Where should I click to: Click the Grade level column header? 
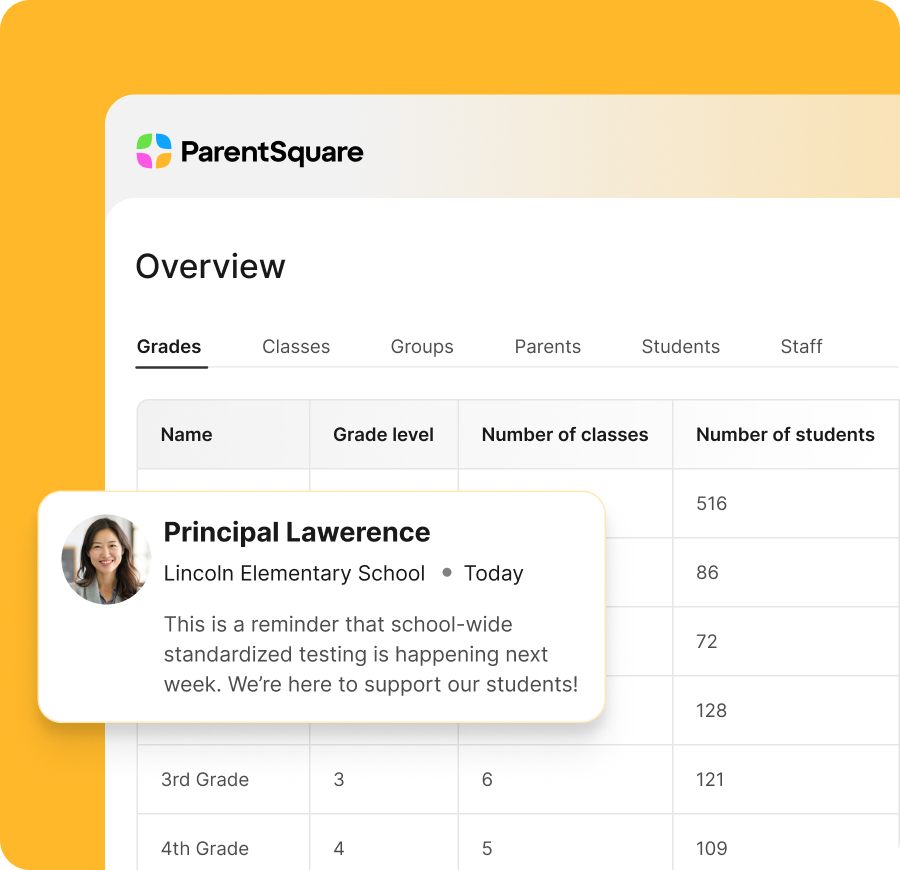(383, 434)
